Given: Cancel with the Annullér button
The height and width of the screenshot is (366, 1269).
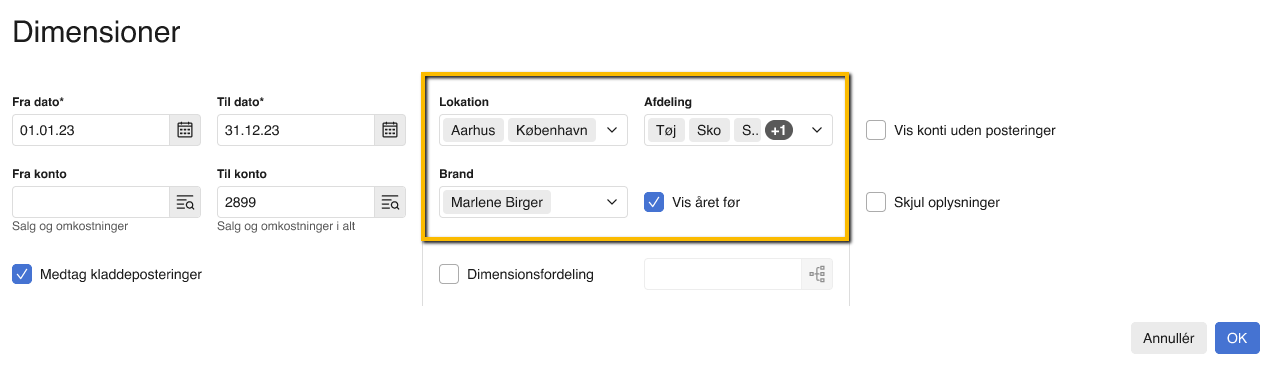Looking at the screenshot, I should [x=1169, y=338].
